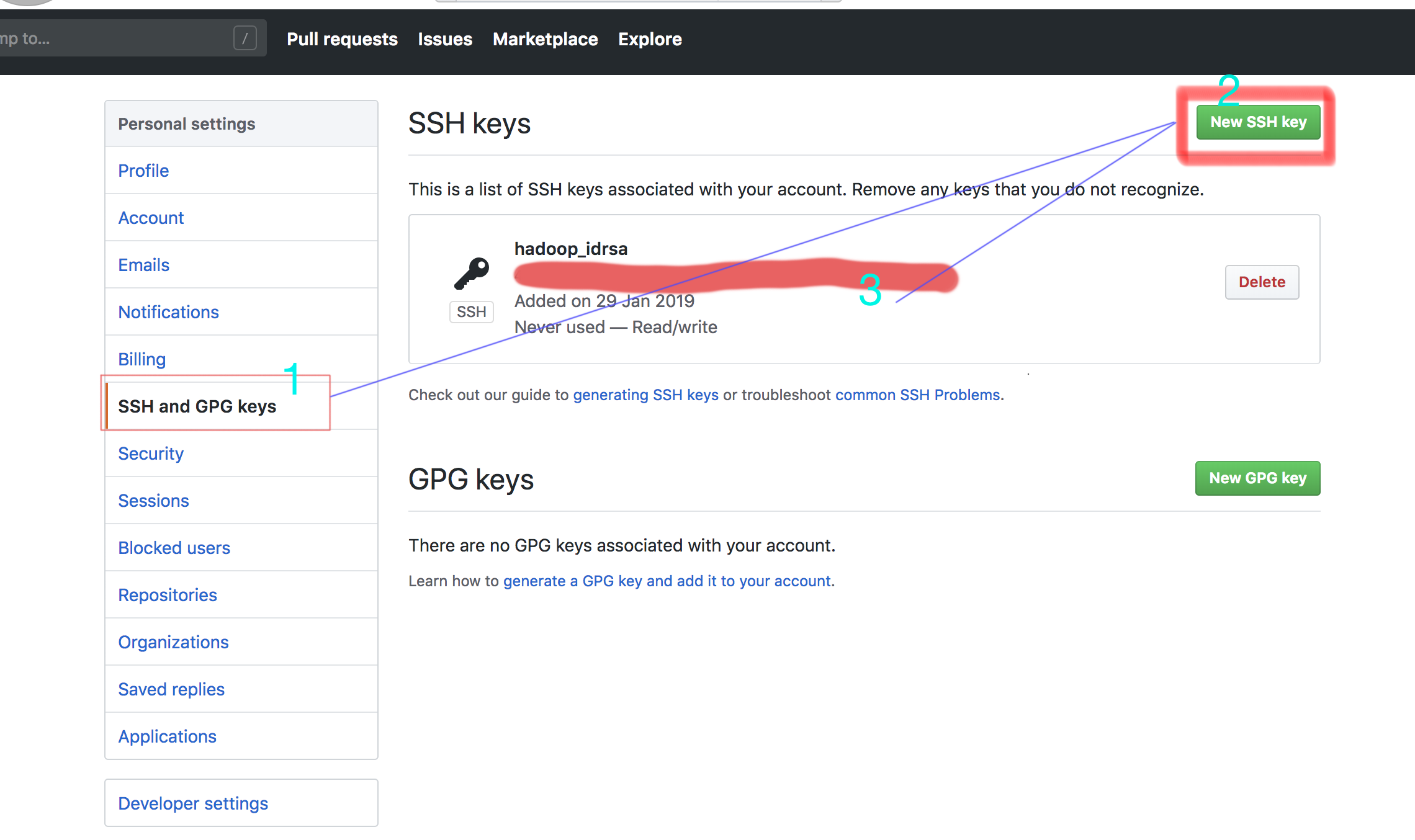Click 'There are no GPG keys' message
The width and height of the screenshot is (1415, 840).
coord(622,545)
